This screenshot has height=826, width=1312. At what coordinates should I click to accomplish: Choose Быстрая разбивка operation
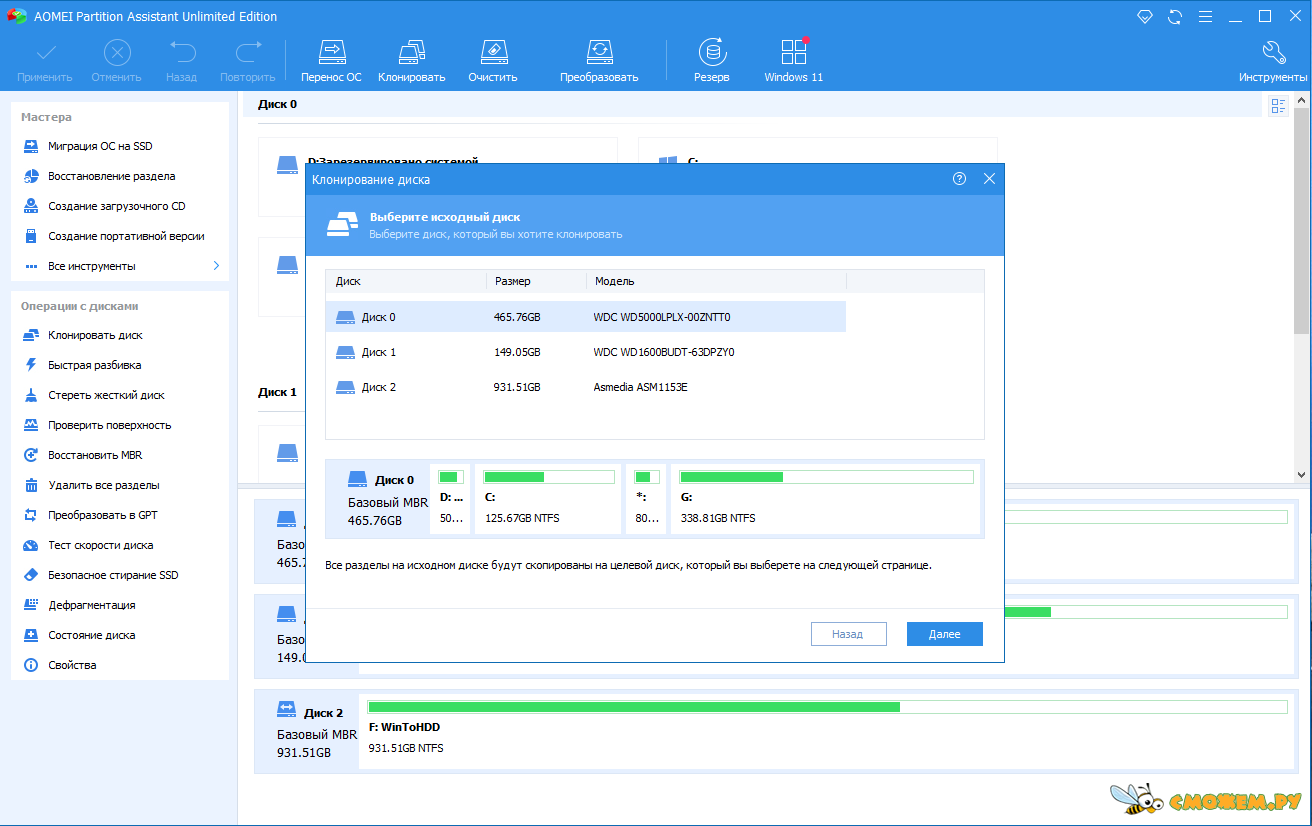(x=94, y=365)
